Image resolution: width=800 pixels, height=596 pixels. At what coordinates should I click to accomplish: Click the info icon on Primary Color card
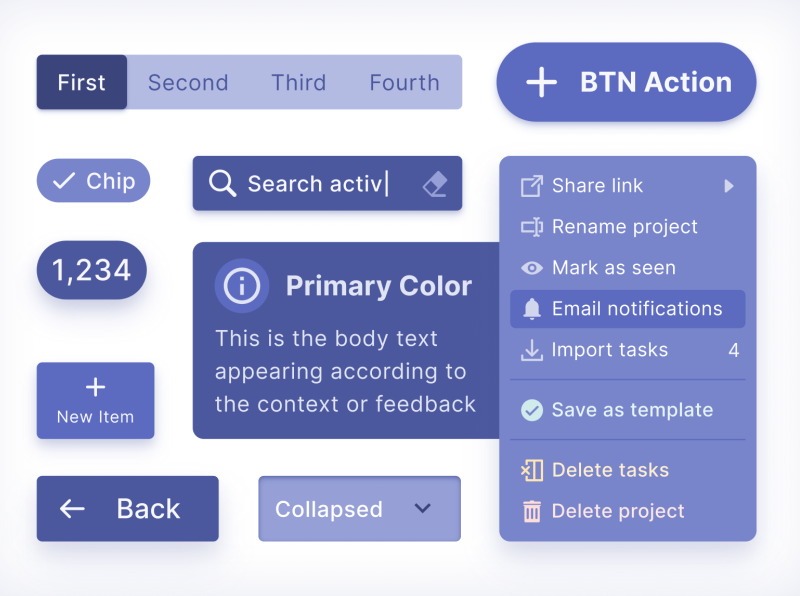[240, 285]
